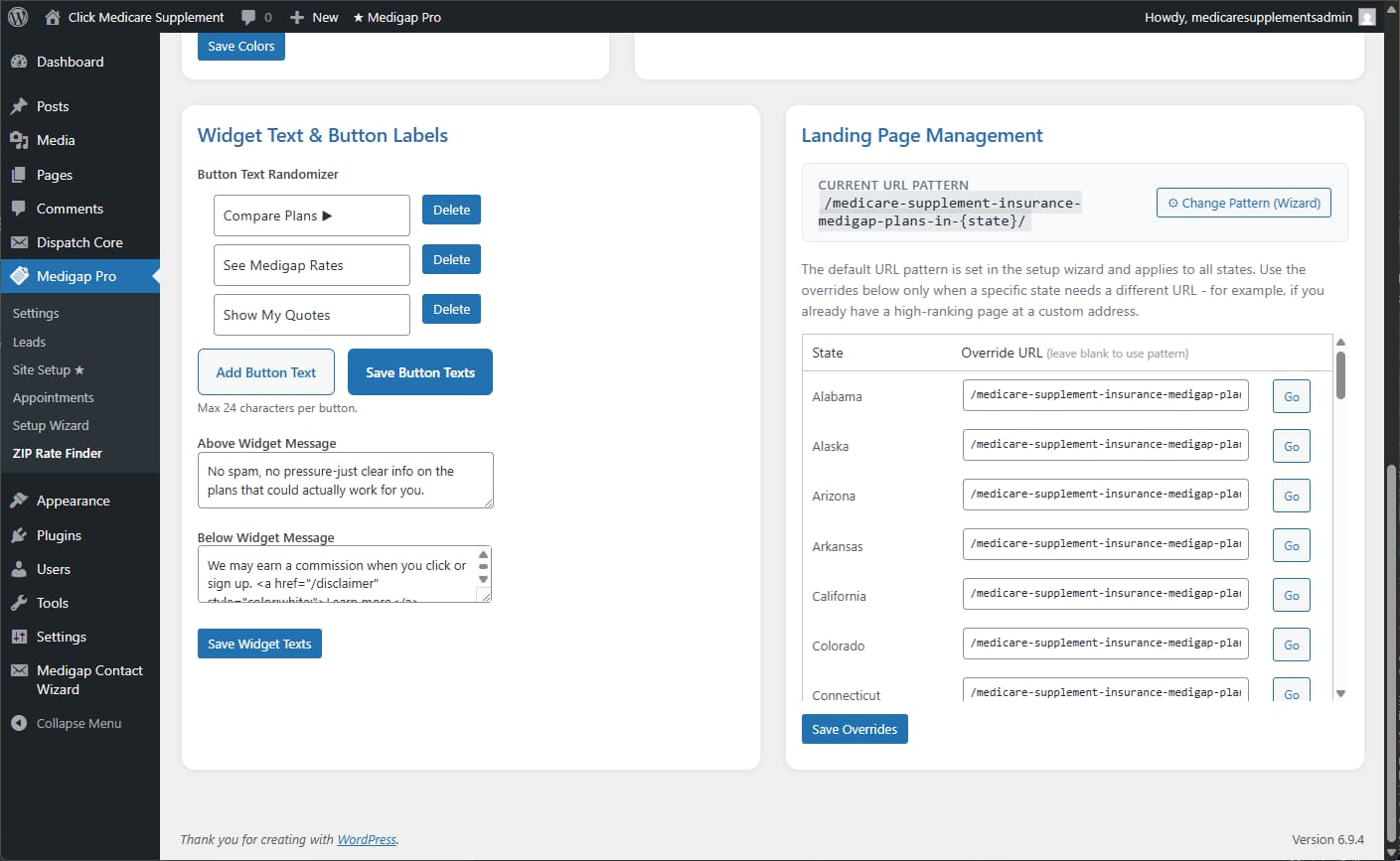
Task: Open the ZIP Rate Finder submenu item
Action: point(58,453)
